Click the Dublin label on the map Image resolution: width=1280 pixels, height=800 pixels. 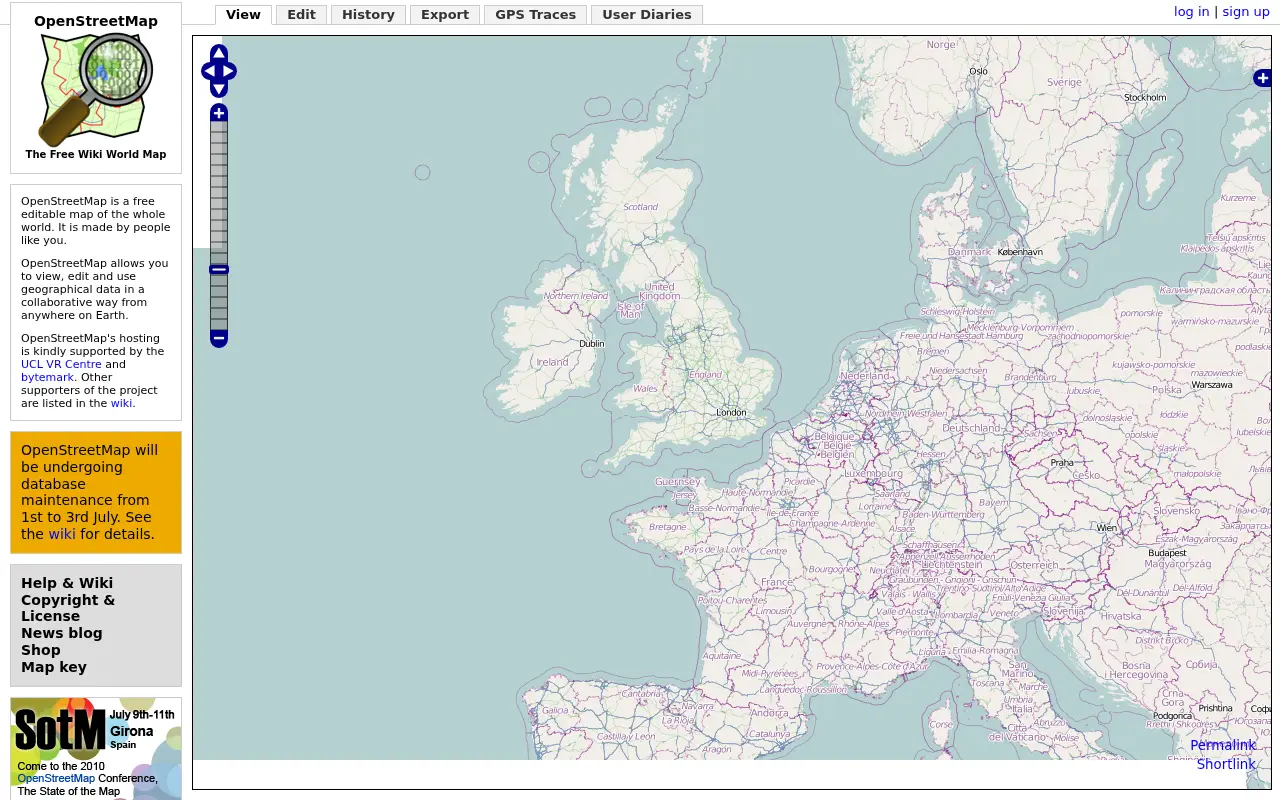(x=592, y=344)
